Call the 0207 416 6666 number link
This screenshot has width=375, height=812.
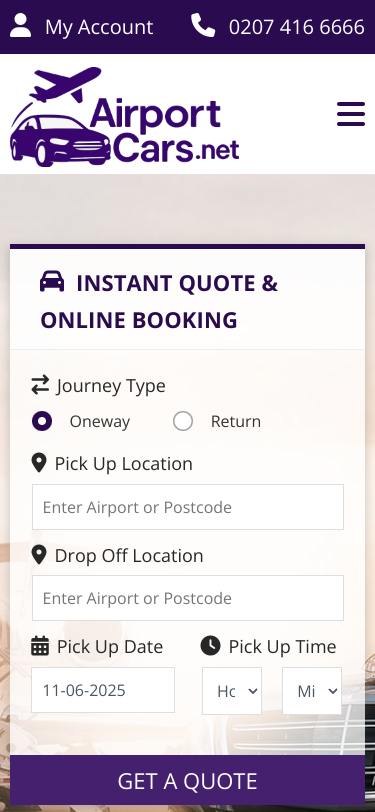pos(297,27)
